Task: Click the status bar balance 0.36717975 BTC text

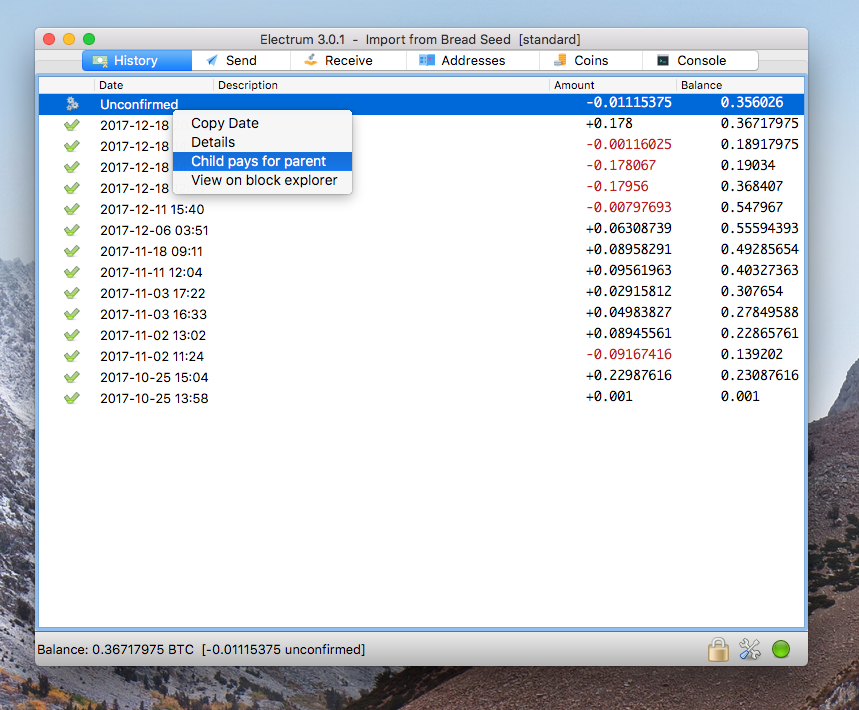Action: tap(143, 650)
